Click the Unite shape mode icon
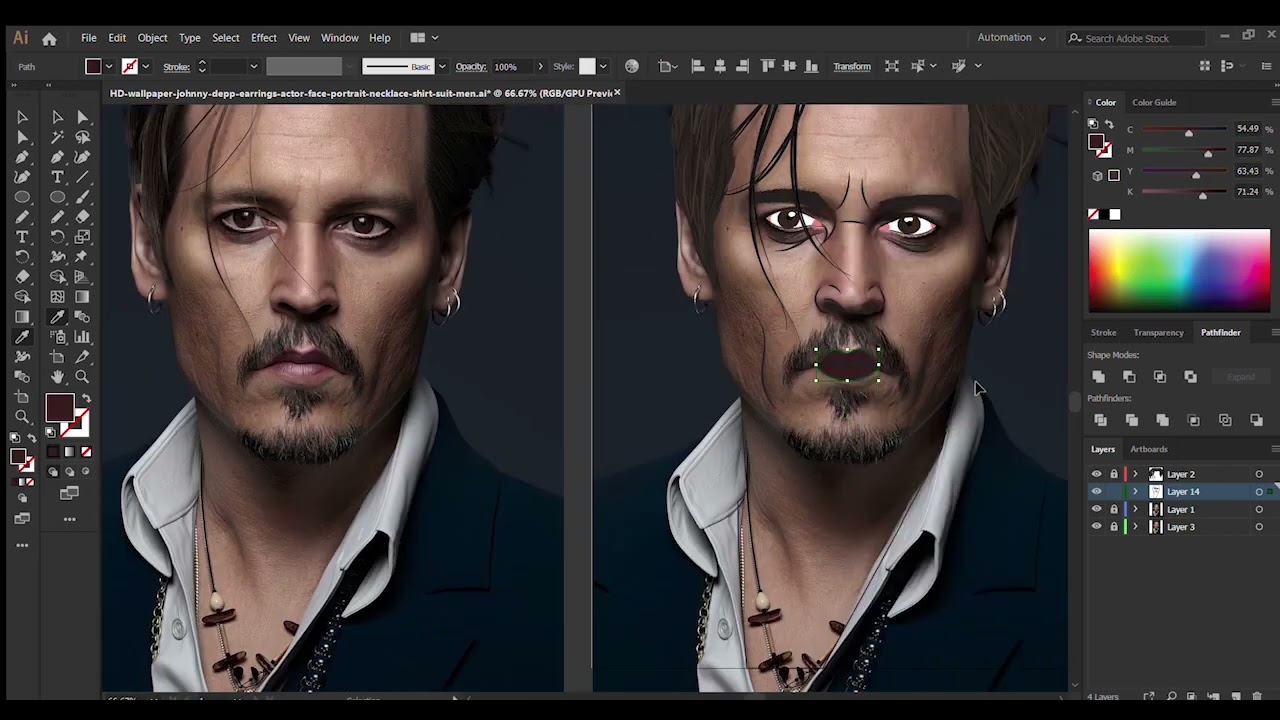This screenshot has width=1280, height=720. point(1099,377)
